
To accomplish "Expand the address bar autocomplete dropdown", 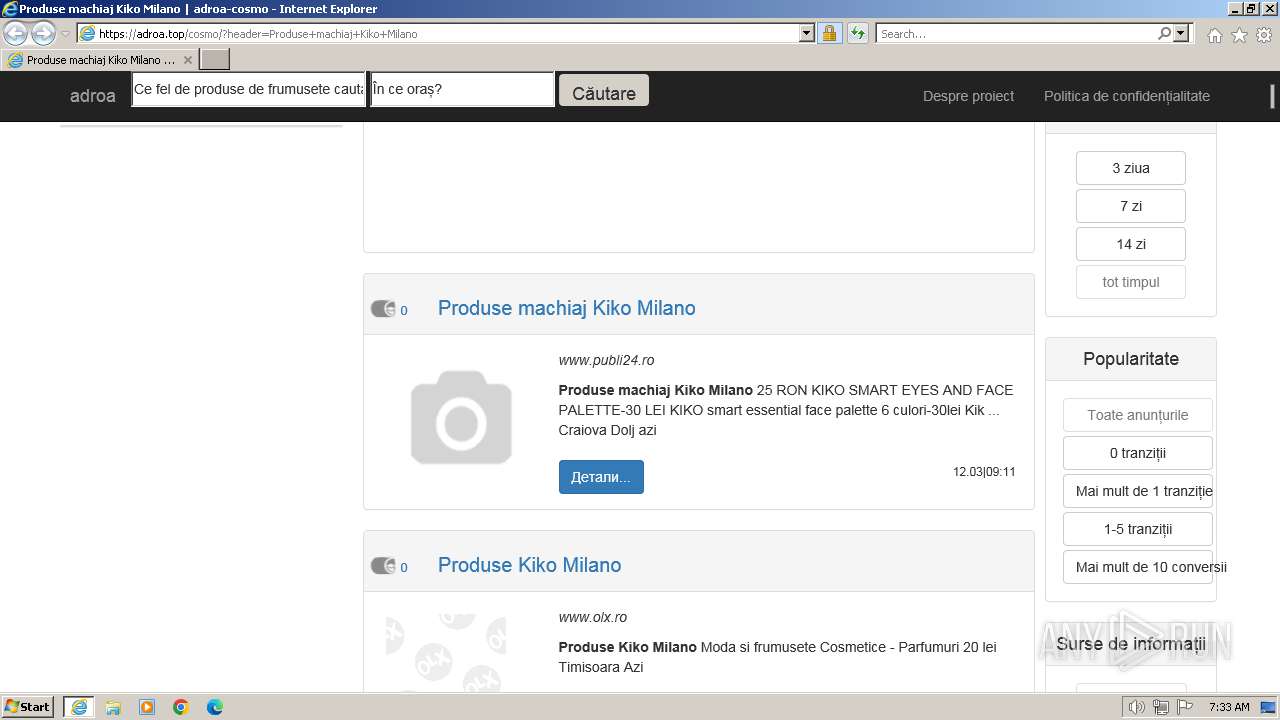I will pos(807,34).
